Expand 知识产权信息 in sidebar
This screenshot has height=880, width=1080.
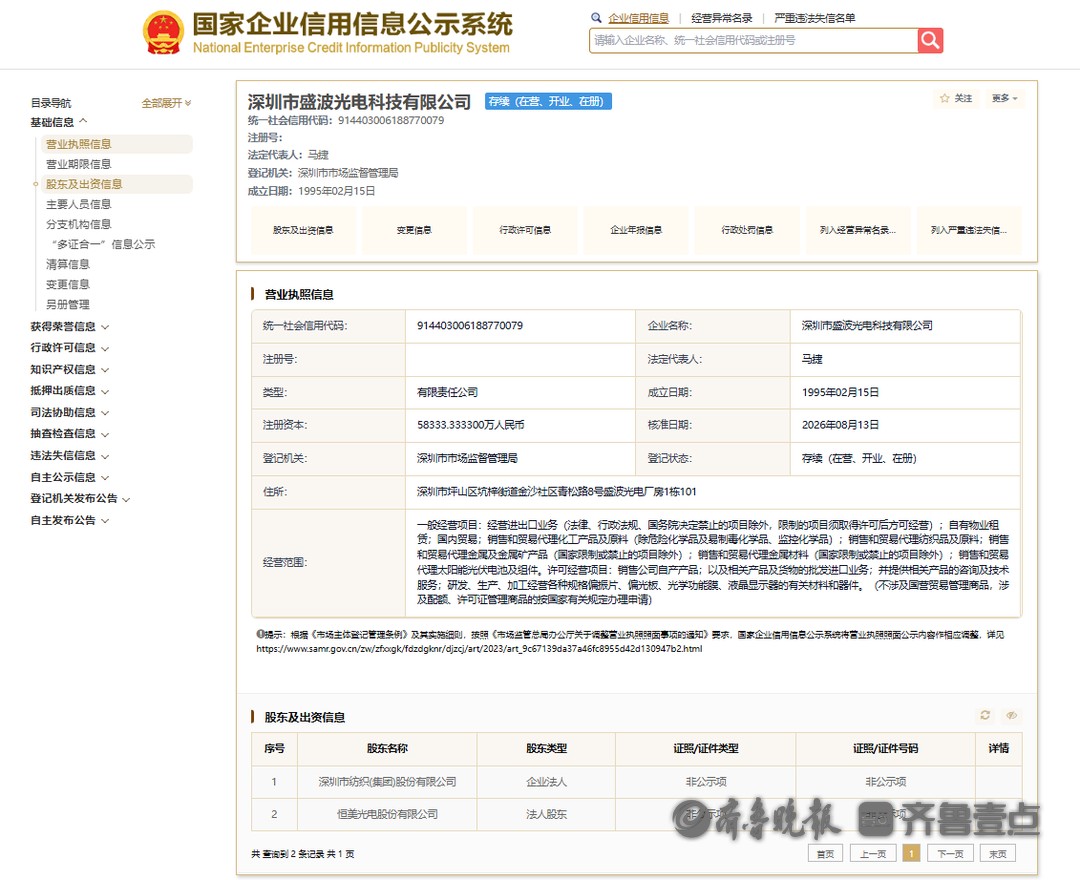70,369
